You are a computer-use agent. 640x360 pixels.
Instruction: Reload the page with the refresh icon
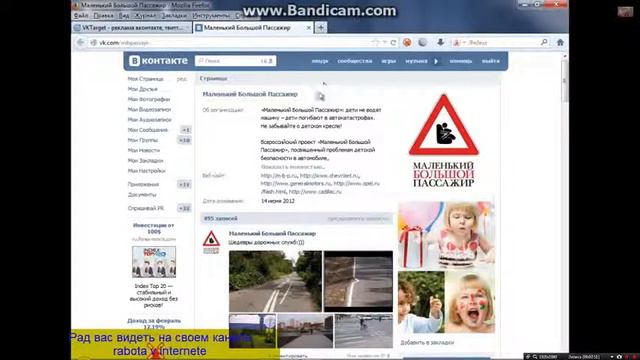click(x=393, y=42)
